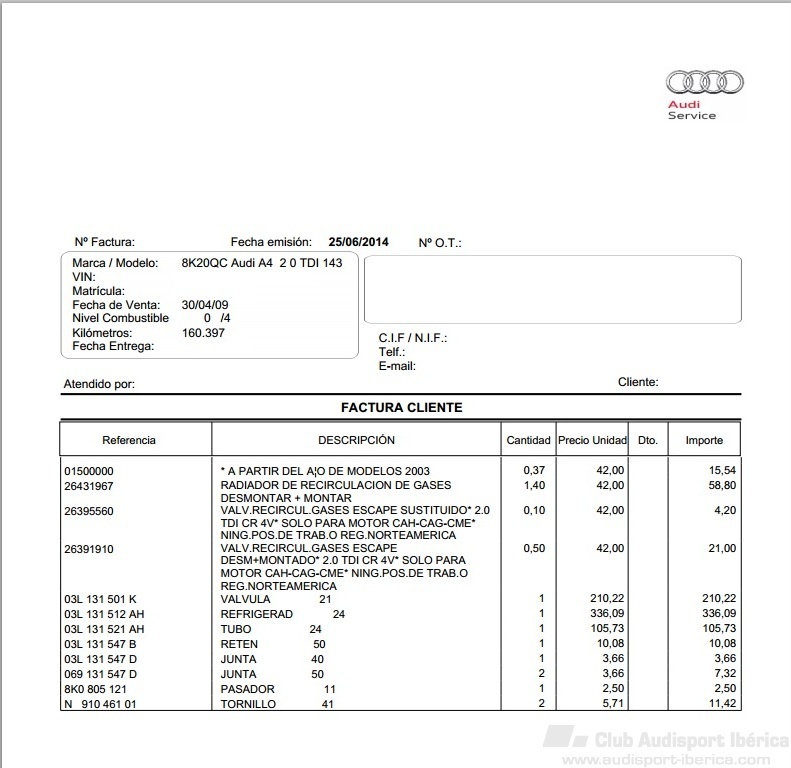Select part number 8K0 805 121
Viewport: 791px width, 768px height.
pyautogui.click(x=95, y=689)
